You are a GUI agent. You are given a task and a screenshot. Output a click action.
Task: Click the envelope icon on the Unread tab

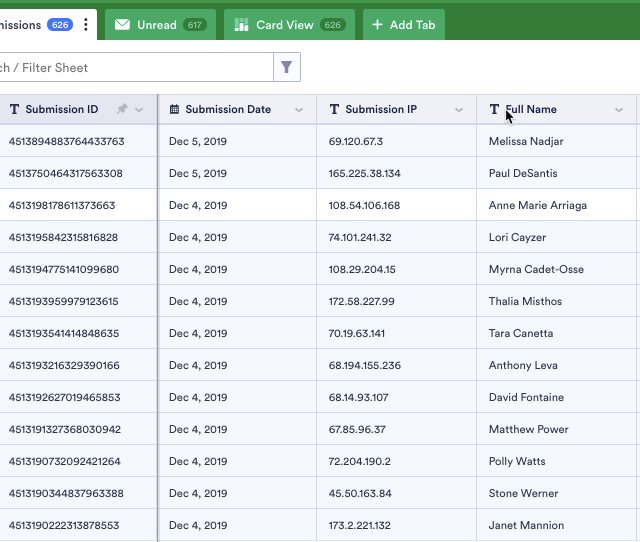tap(122, 25)
